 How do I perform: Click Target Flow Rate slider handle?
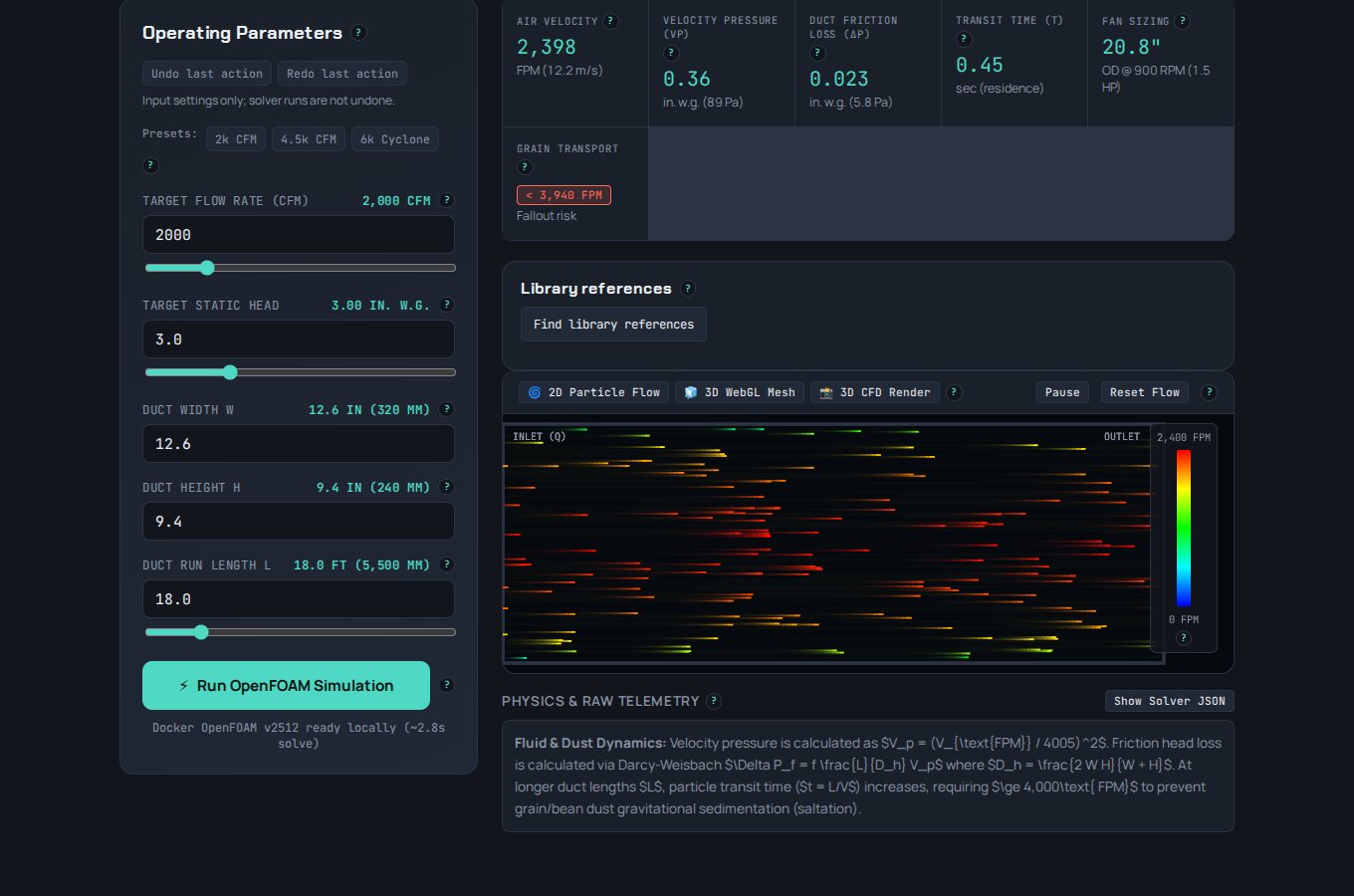coord(207,268)
